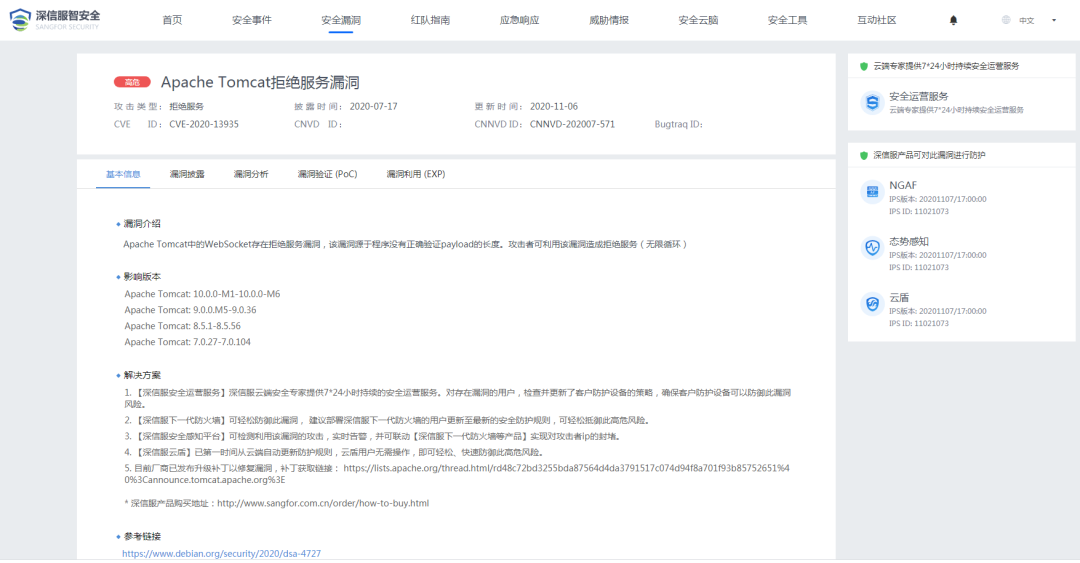Click the 安全运营服务 service icon

pyautogui.click(x=872, y=103)
